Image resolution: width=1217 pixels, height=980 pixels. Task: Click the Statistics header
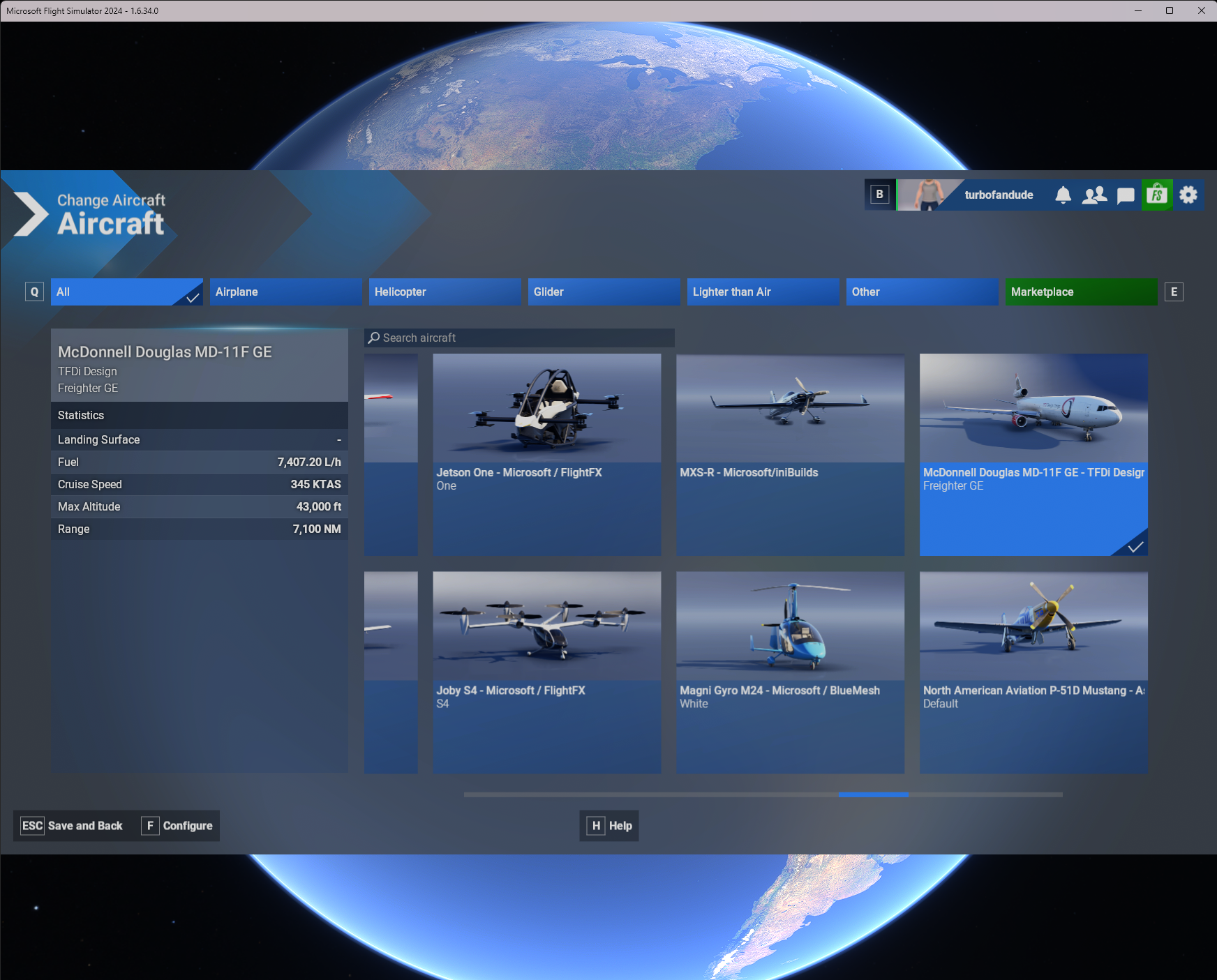coord(200,415)
